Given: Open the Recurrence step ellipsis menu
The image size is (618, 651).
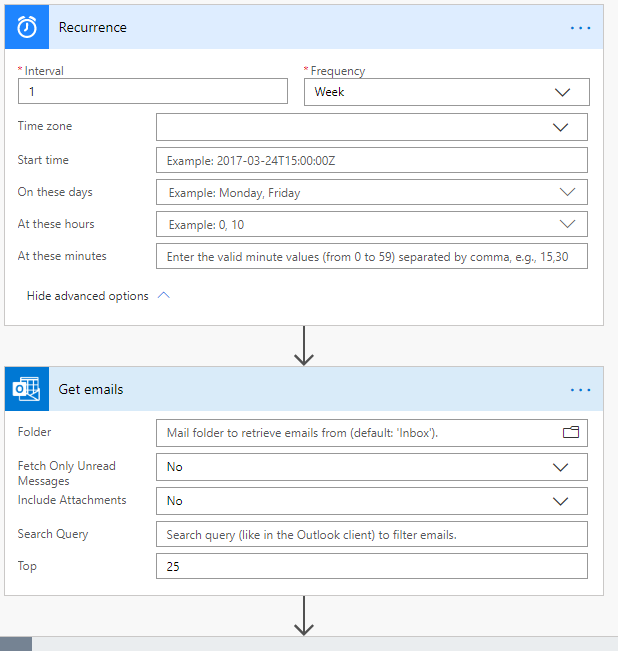Looking at the screenshot, I should [580, 28].
